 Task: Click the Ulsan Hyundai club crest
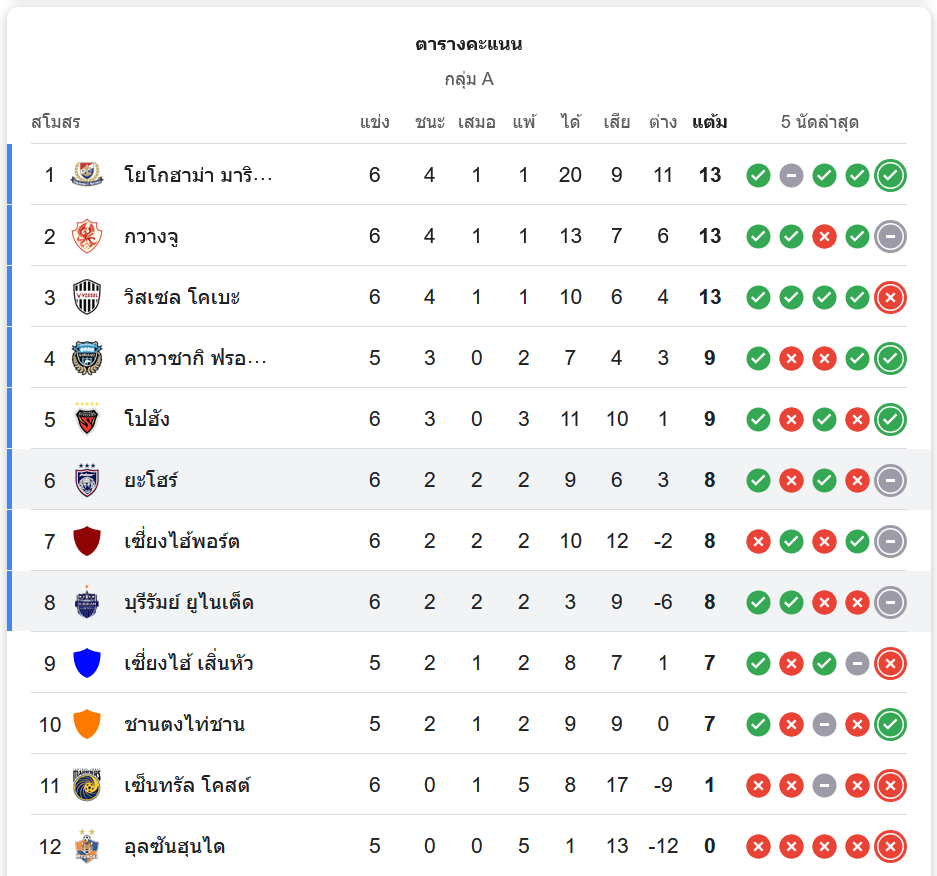87,846
